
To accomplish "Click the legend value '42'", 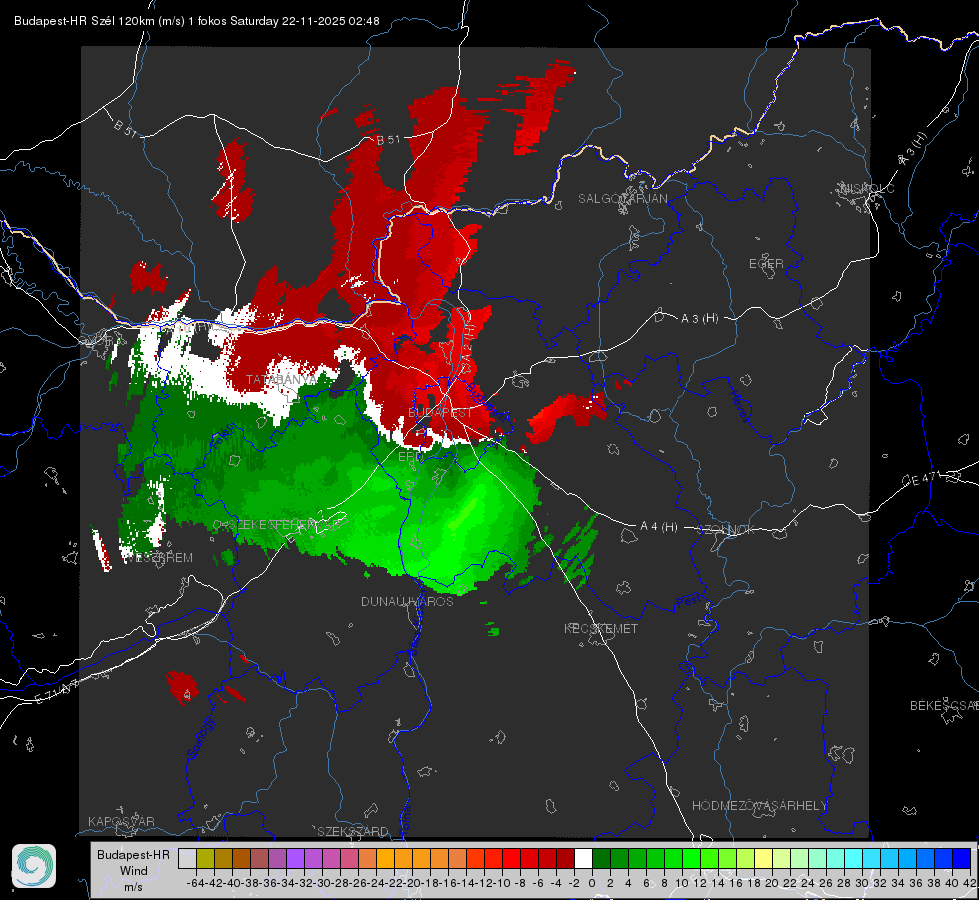I will click(970, 883).
